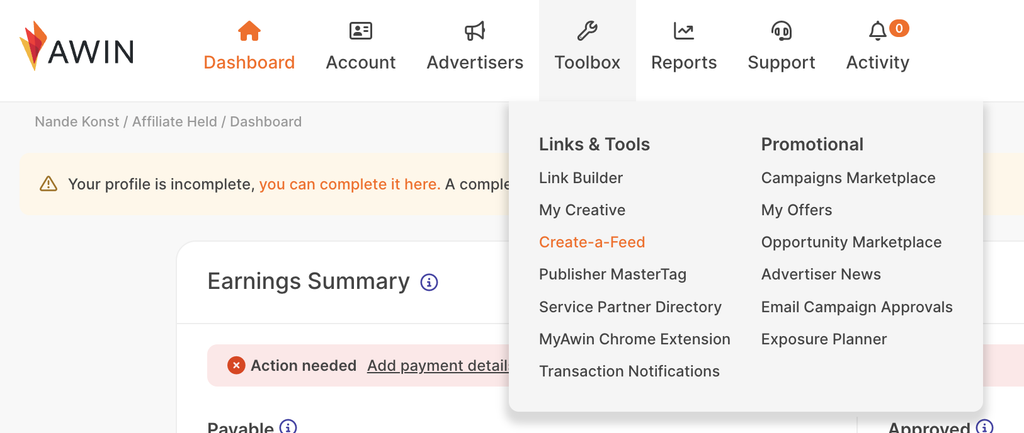Click the info icon next to Payable

[x=288, y=426]
